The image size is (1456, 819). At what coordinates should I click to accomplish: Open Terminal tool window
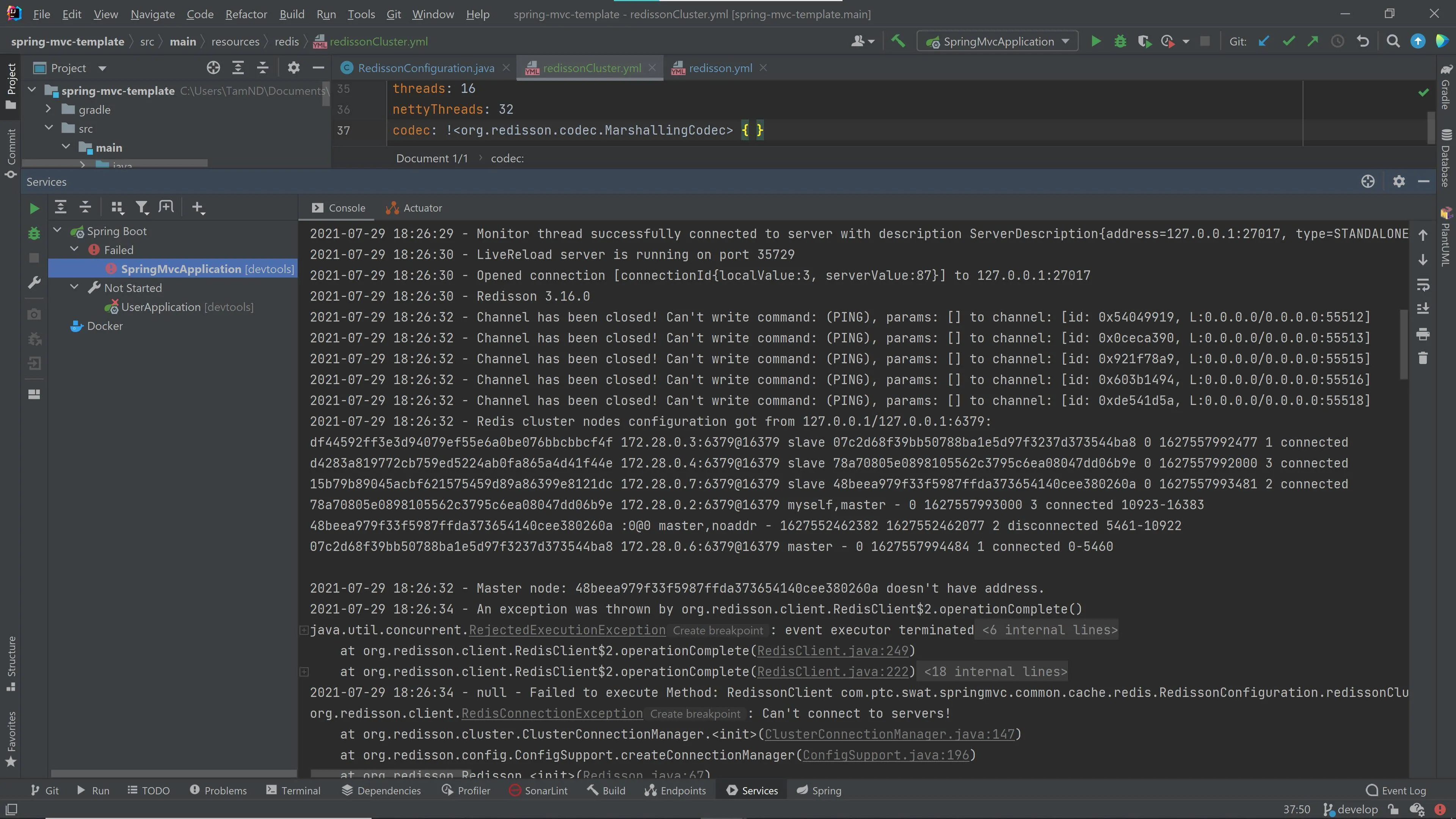click(x=293, y=790)
